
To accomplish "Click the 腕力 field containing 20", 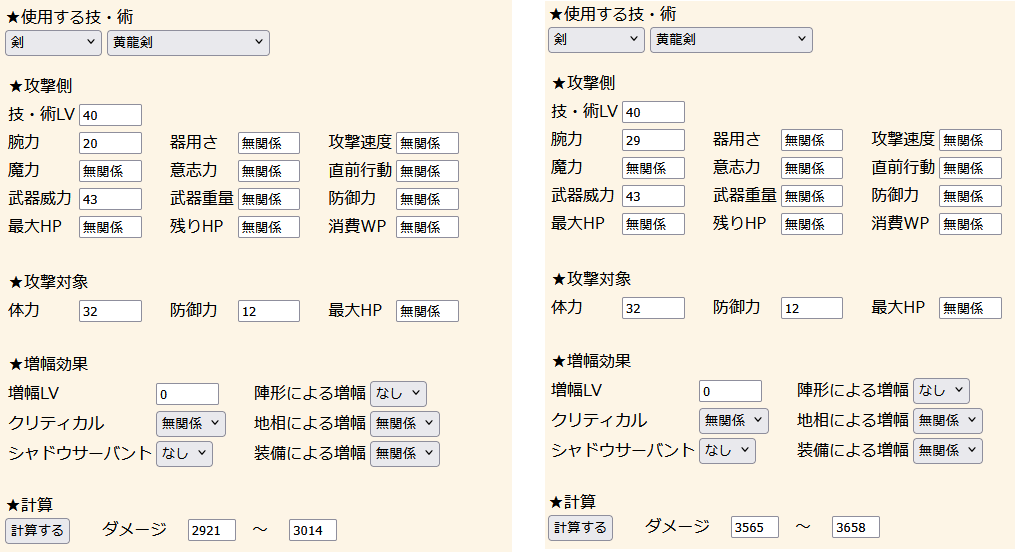I will [x=110, y=143].
